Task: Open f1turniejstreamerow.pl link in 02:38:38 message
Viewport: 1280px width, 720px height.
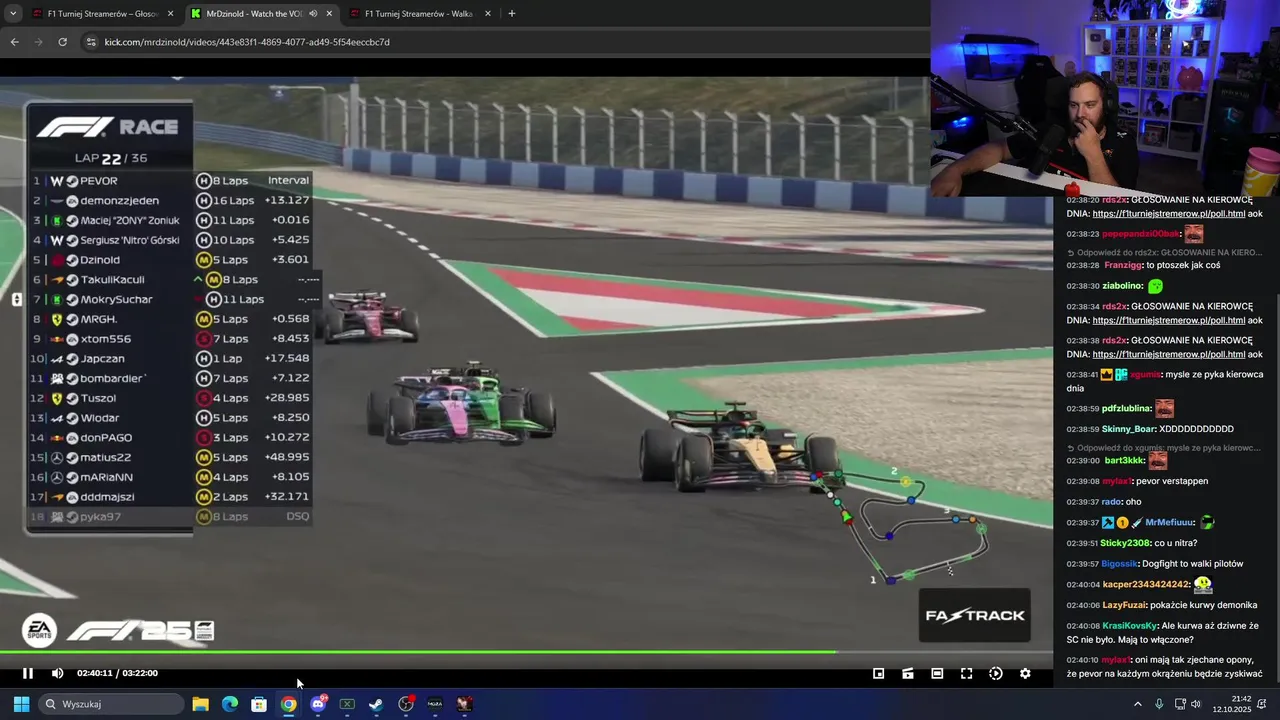Action: [1168, 355]
